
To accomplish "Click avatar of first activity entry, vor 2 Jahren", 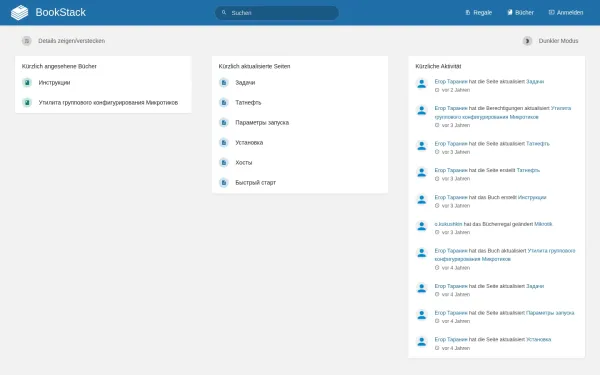I will click(x=422, y=83).
